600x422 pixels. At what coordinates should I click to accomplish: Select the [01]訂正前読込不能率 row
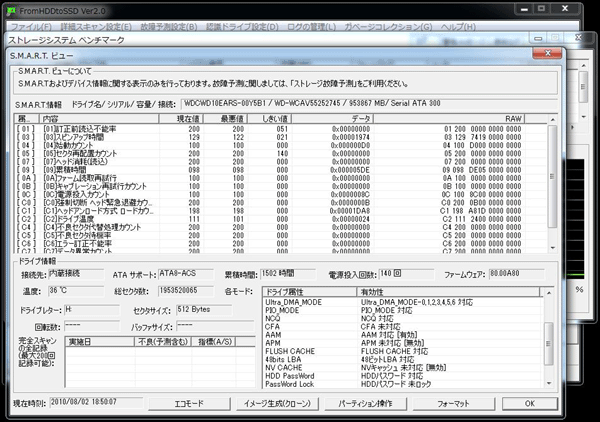(281, 129)
